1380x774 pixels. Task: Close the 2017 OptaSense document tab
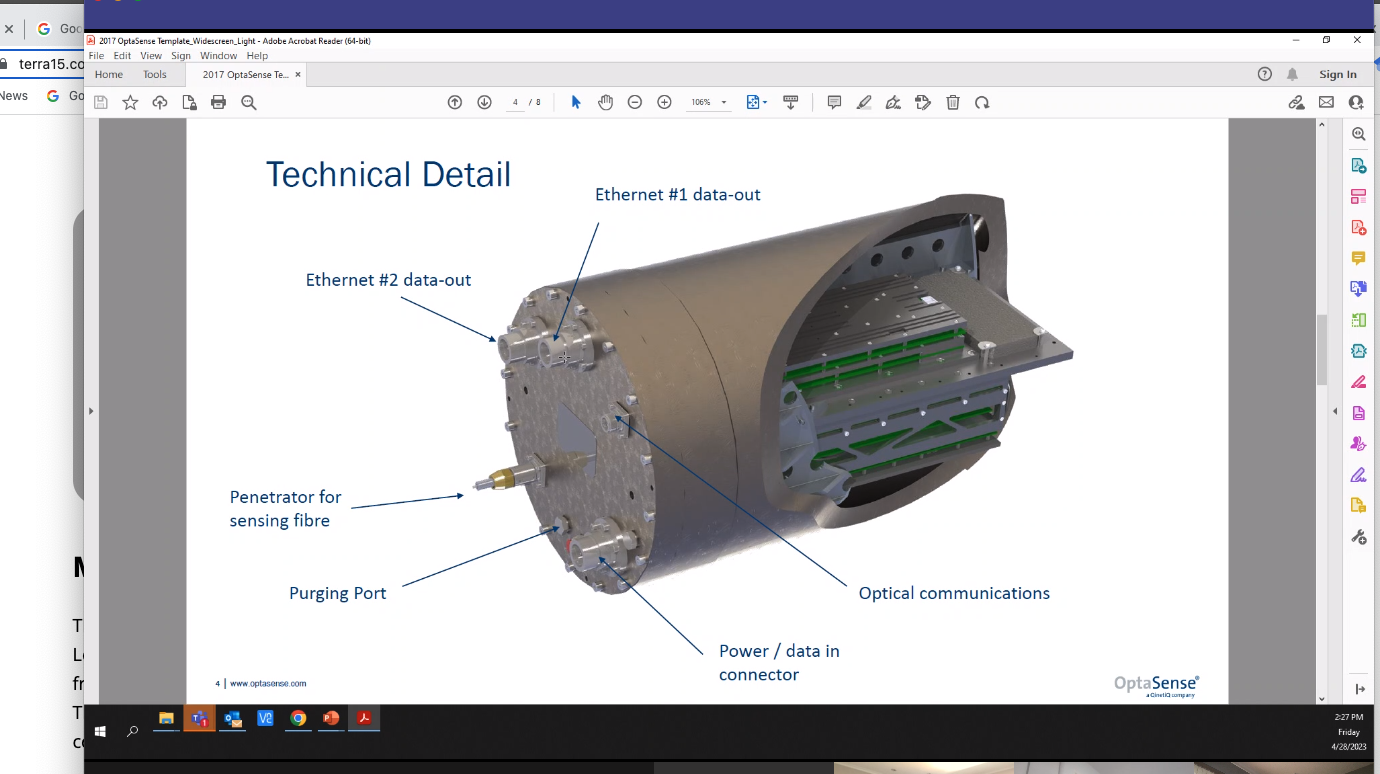pos(298,74)
